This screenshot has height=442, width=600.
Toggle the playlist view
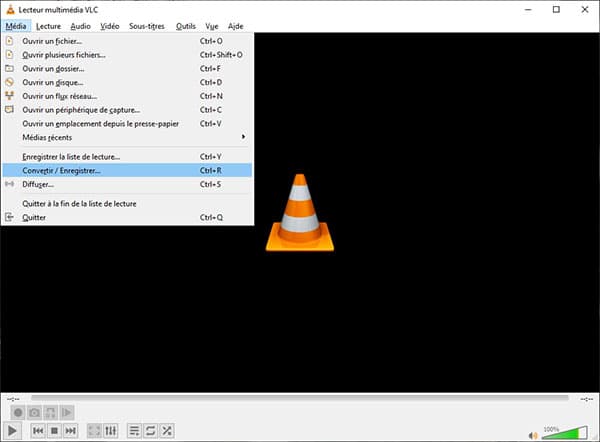coord(134,431)
